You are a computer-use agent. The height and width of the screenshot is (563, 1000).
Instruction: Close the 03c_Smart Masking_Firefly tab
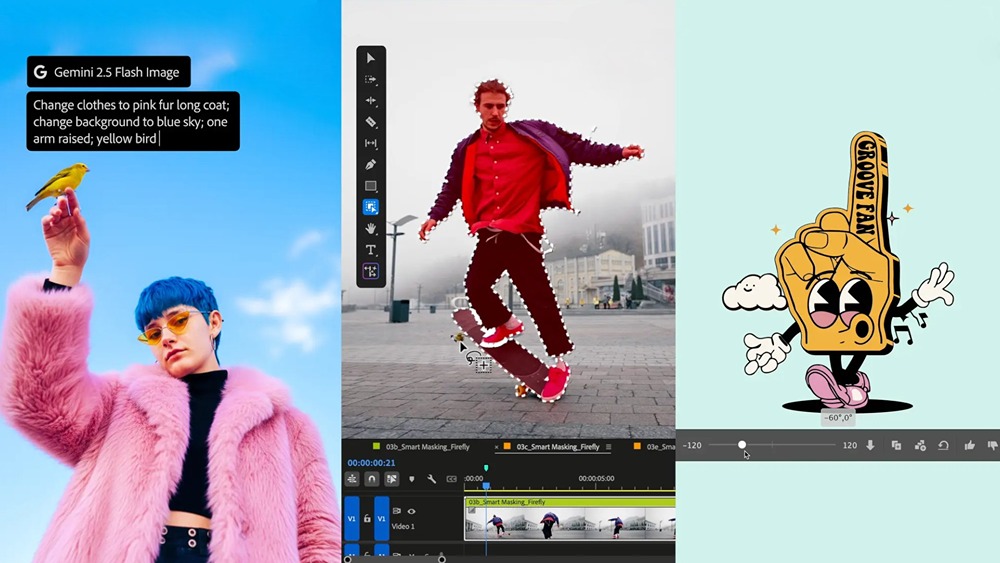[x=497, y=448]
